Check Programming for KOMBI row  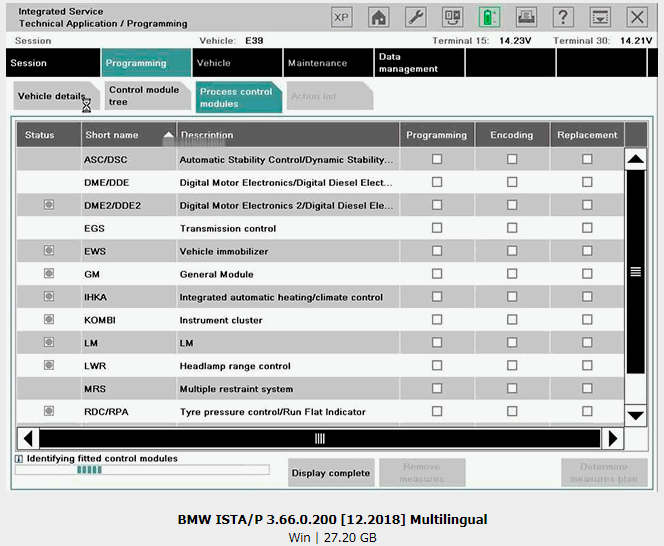pyautogui.click(x=437, y=319)
